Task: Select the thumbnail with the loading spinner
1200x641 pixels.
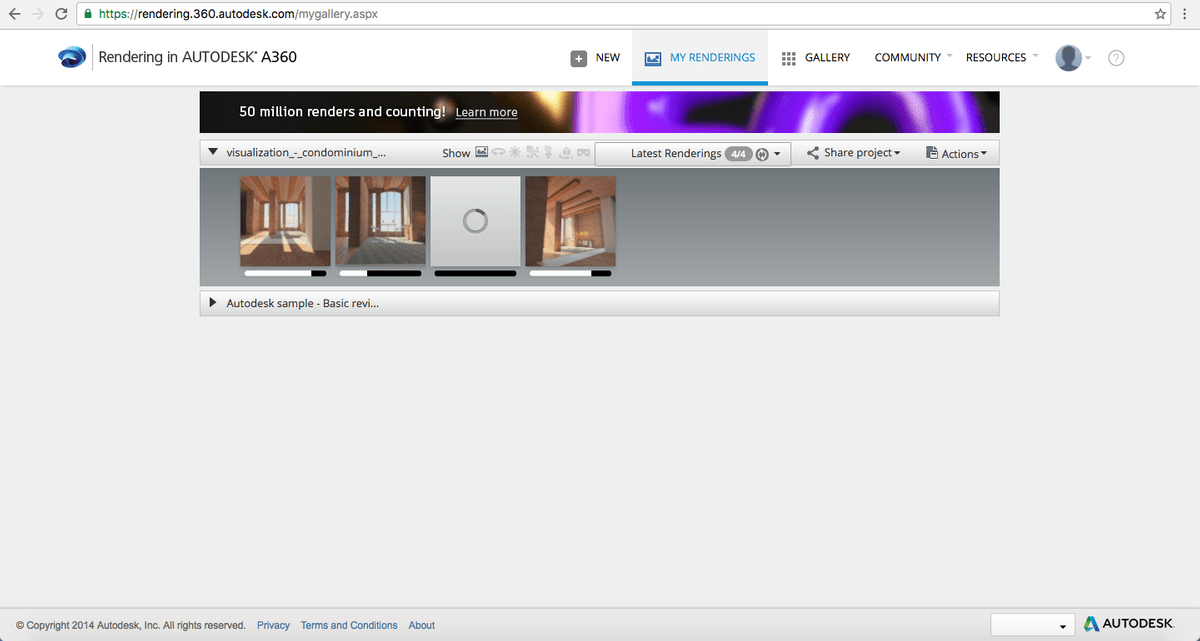Action: [x=475, y=221]
